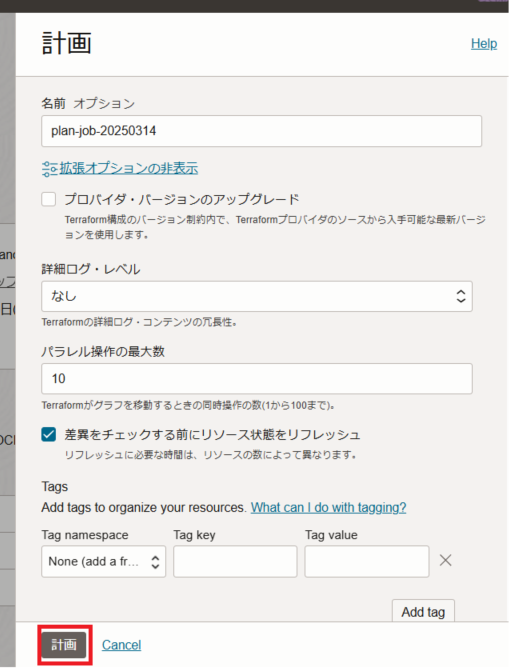The width and height of the screenshot is (517, 672).
Task: Click the Add tag button
Action: point(423,611)
